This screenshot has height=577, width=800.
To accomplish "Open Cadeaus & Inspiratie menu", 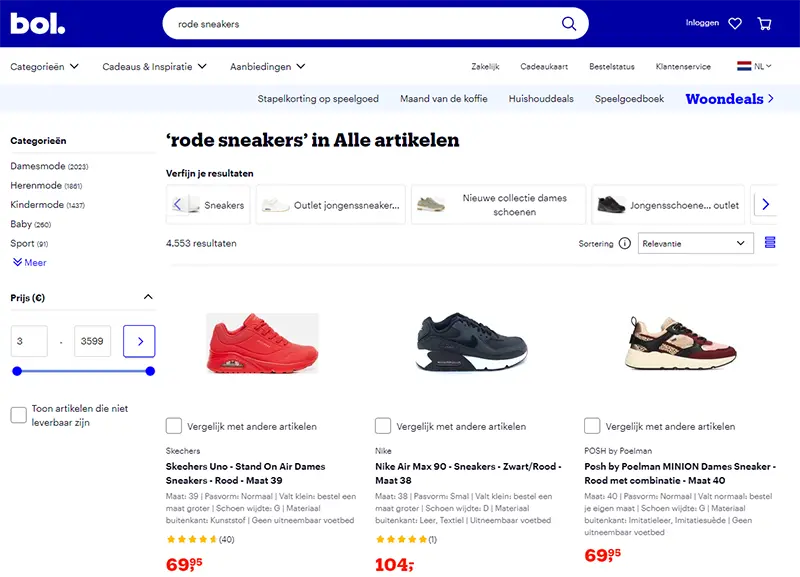I will click(x=154, y=67).
